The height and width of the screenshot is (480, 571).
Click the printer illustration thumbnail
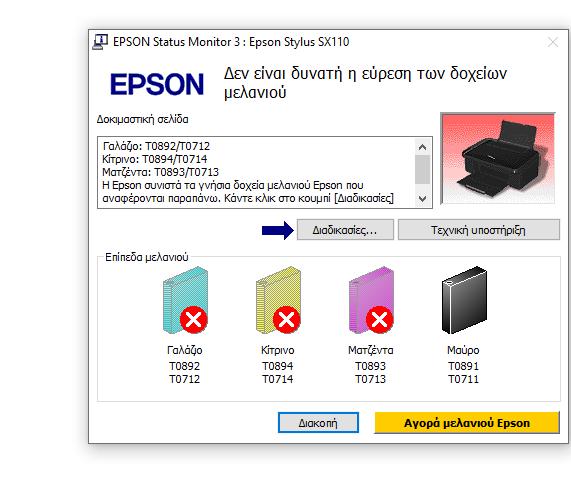point(498,158)
